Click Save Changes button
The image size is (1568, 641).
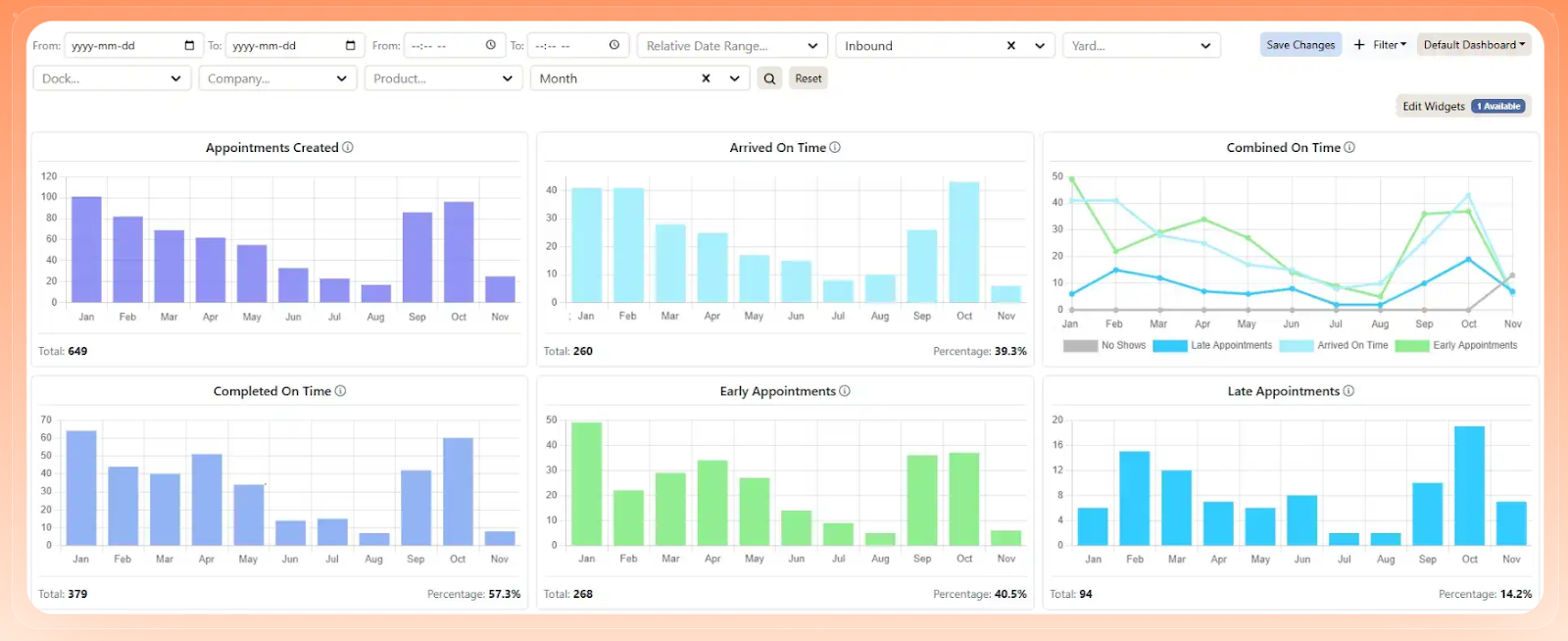(1300, 45)
